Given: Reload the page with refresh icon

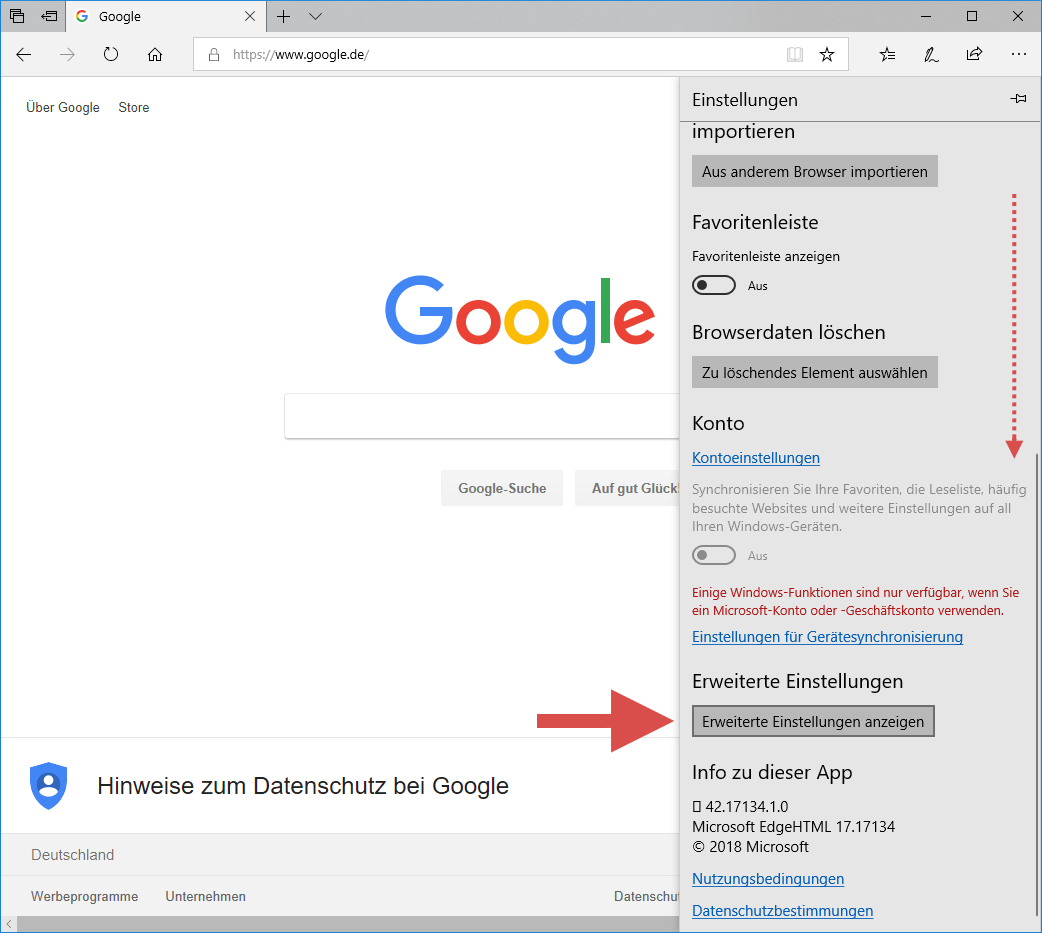Looking at the screenshot, I should click(x=111, y=54).
